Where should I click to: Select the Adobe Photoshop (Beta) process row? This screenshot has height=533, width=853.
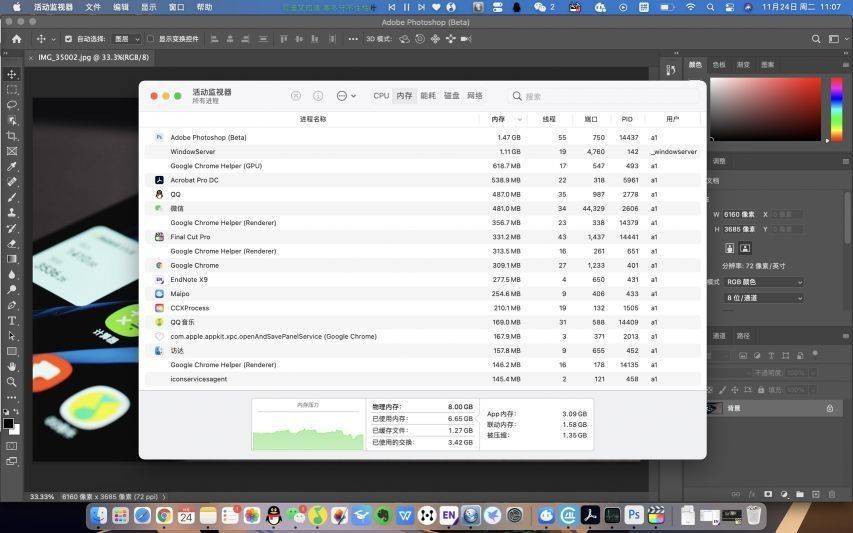[x=423, y=138]
